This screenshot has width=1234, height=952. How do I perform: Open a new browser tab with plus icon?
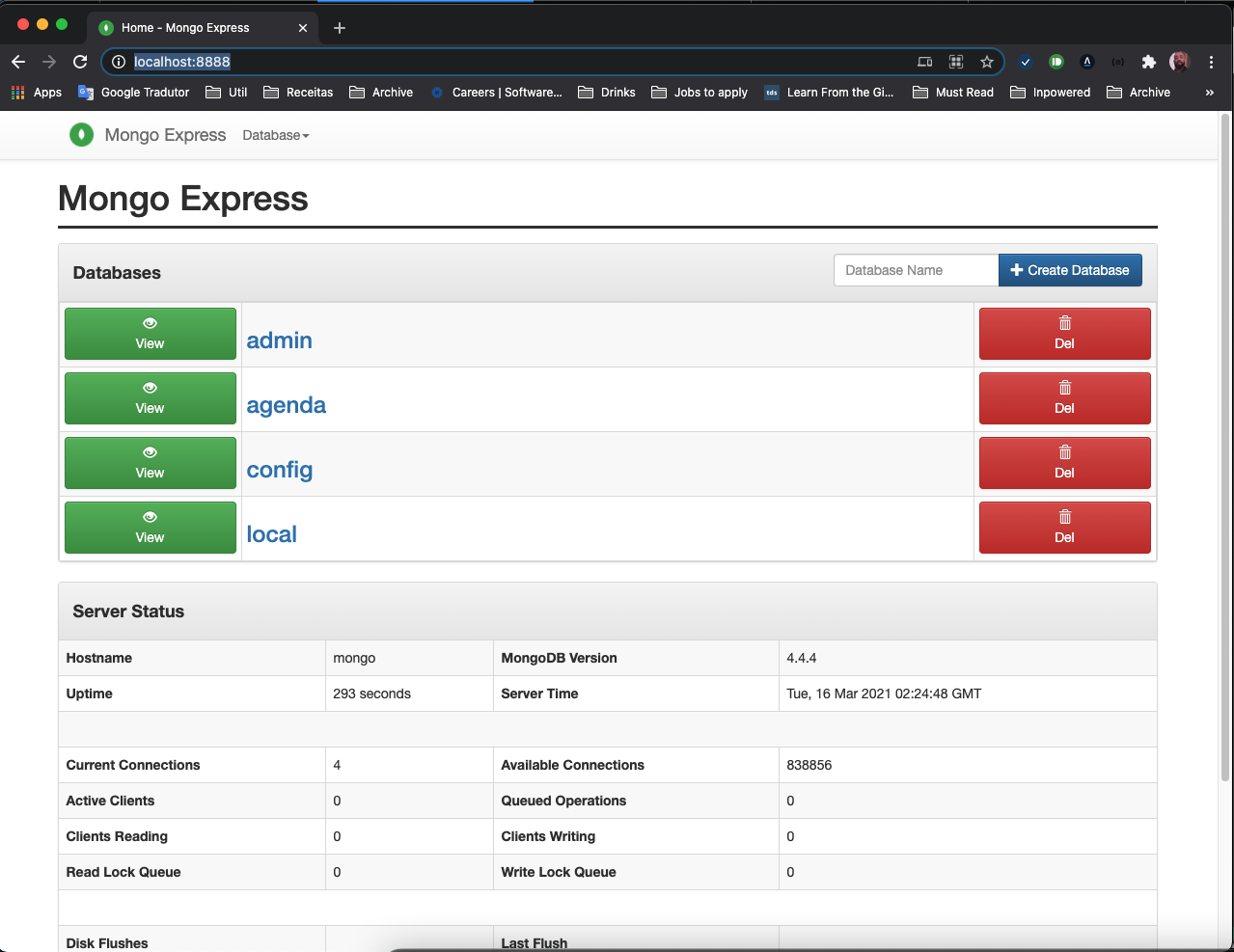tap(340, 28)
